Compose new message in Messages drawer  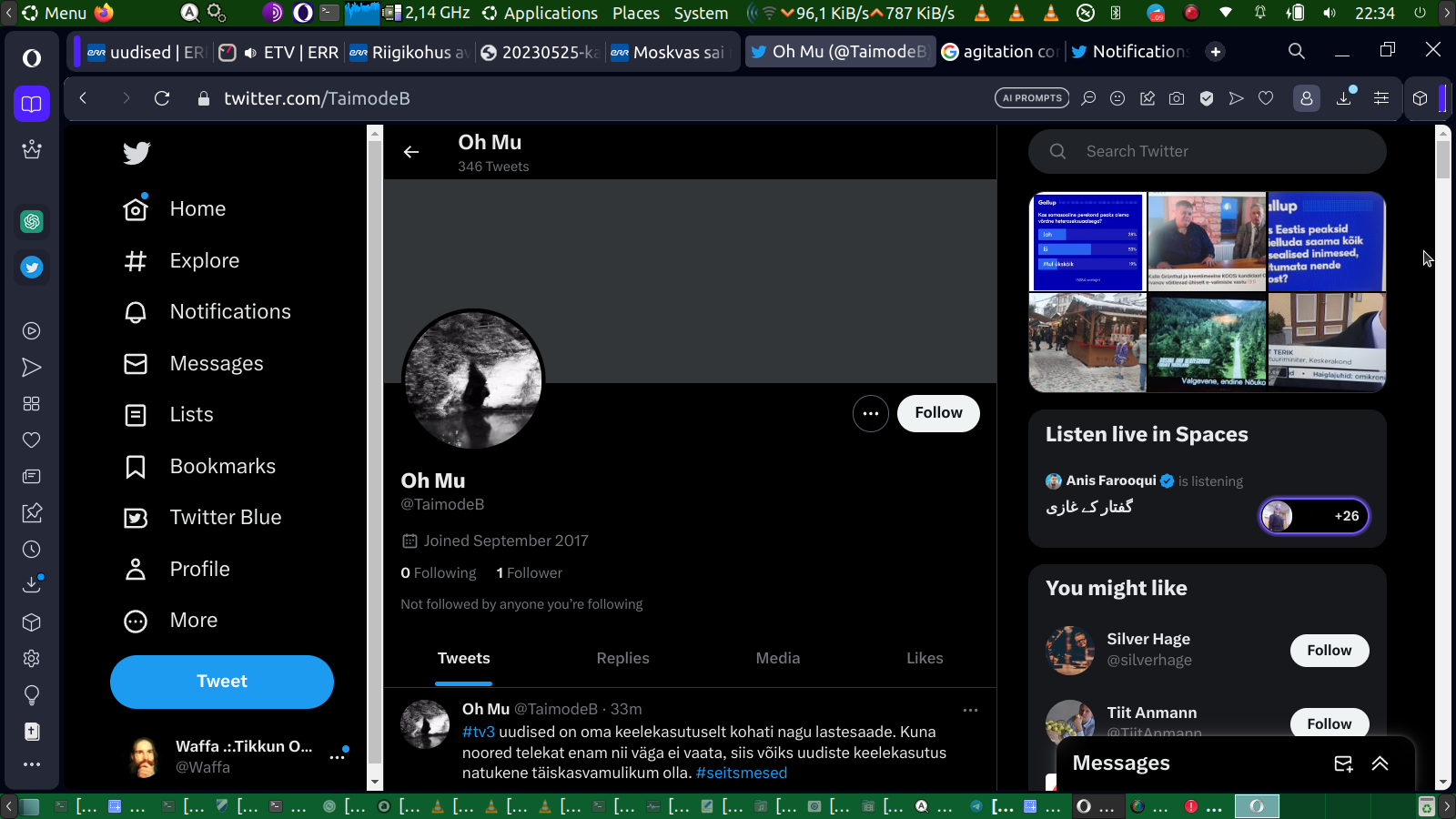1343,763
